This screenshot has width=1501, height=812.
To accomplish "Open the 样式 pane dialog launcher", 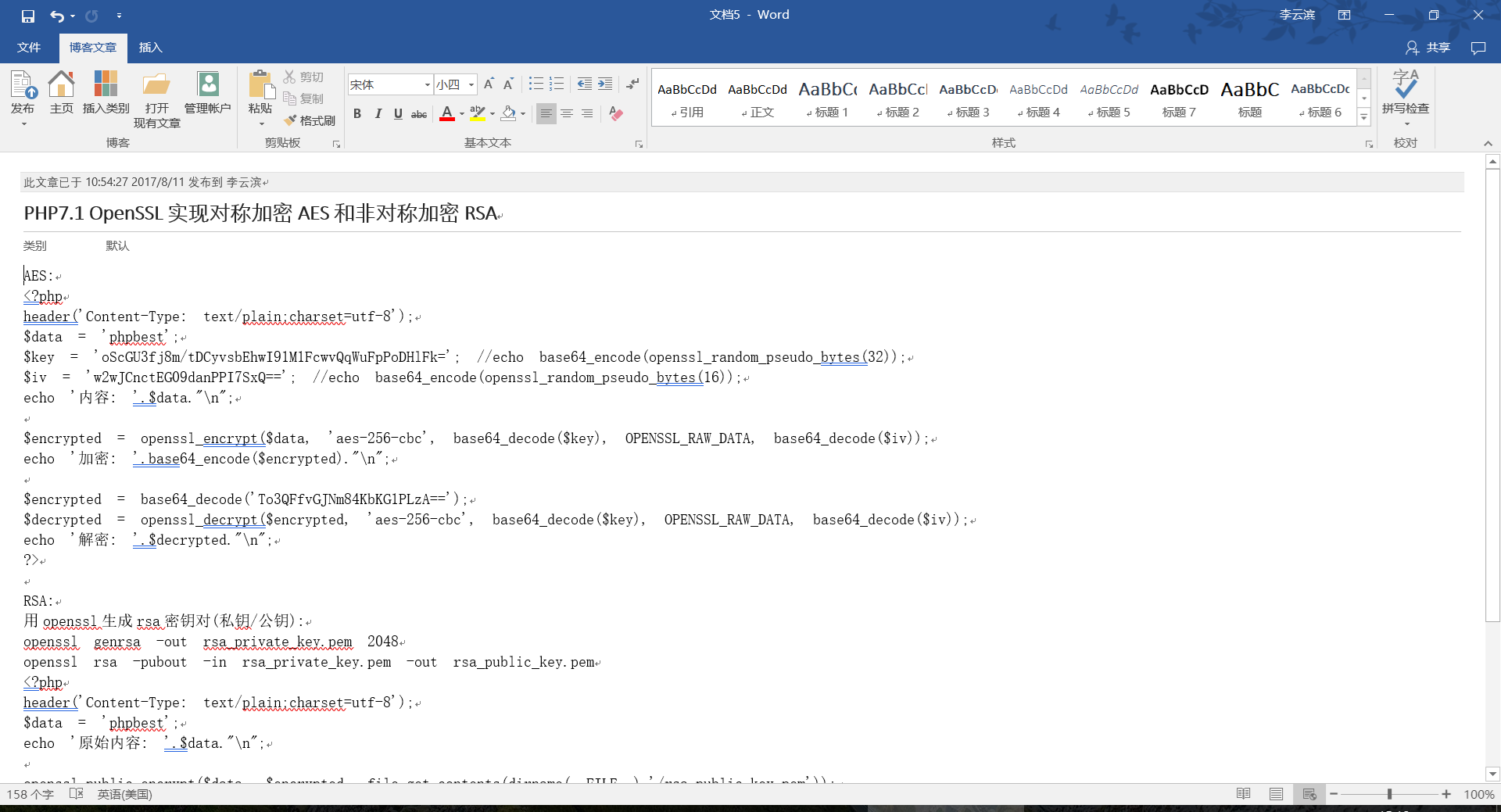I will [1369, 144].
